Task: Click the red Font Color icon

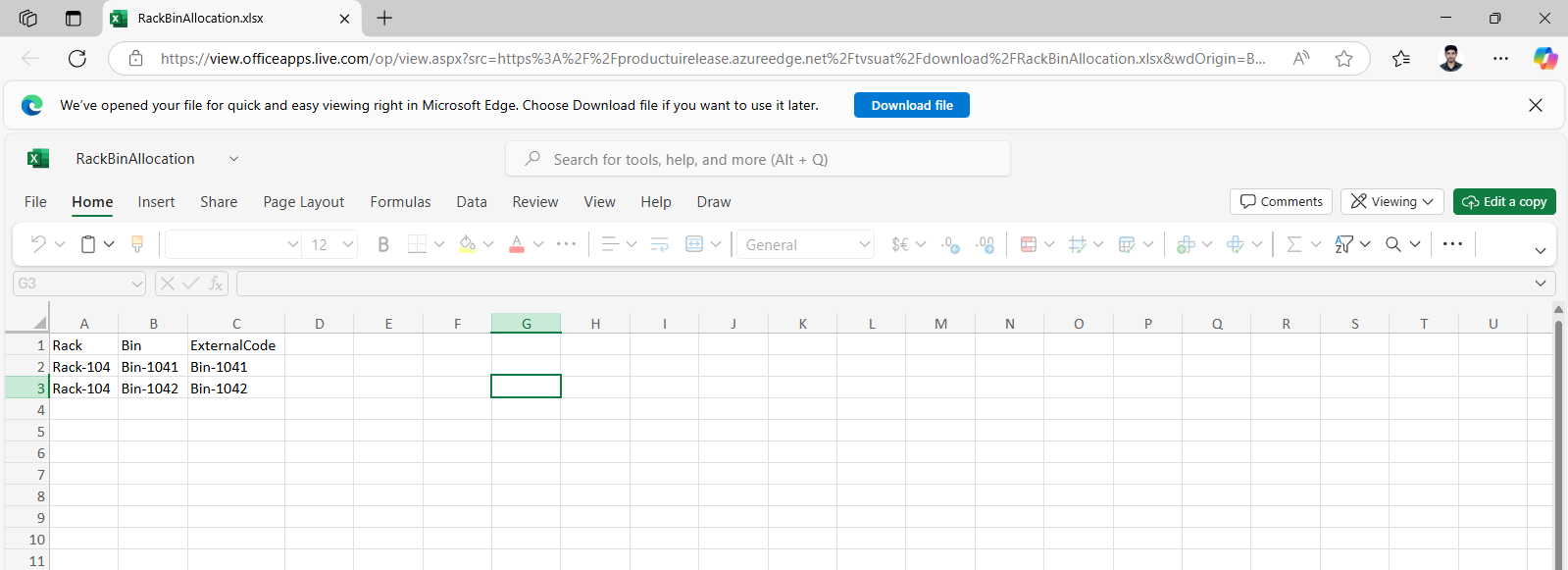Action: pos(517,244)
